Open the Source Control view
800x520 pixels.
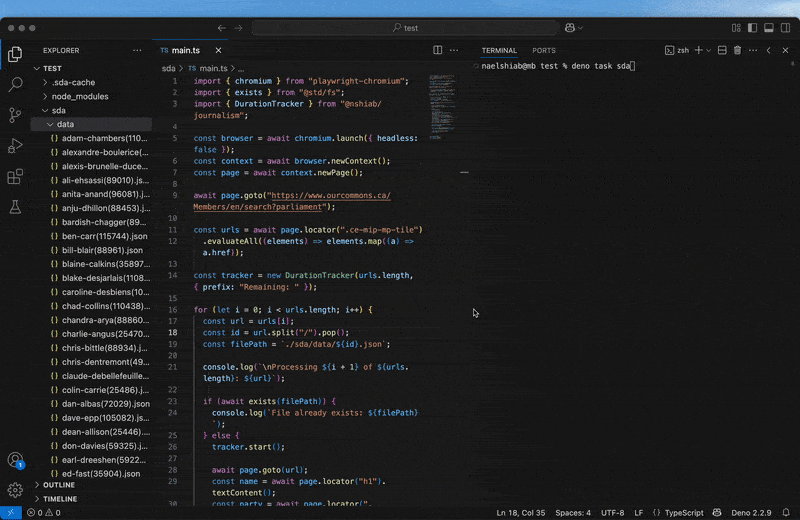15,115
